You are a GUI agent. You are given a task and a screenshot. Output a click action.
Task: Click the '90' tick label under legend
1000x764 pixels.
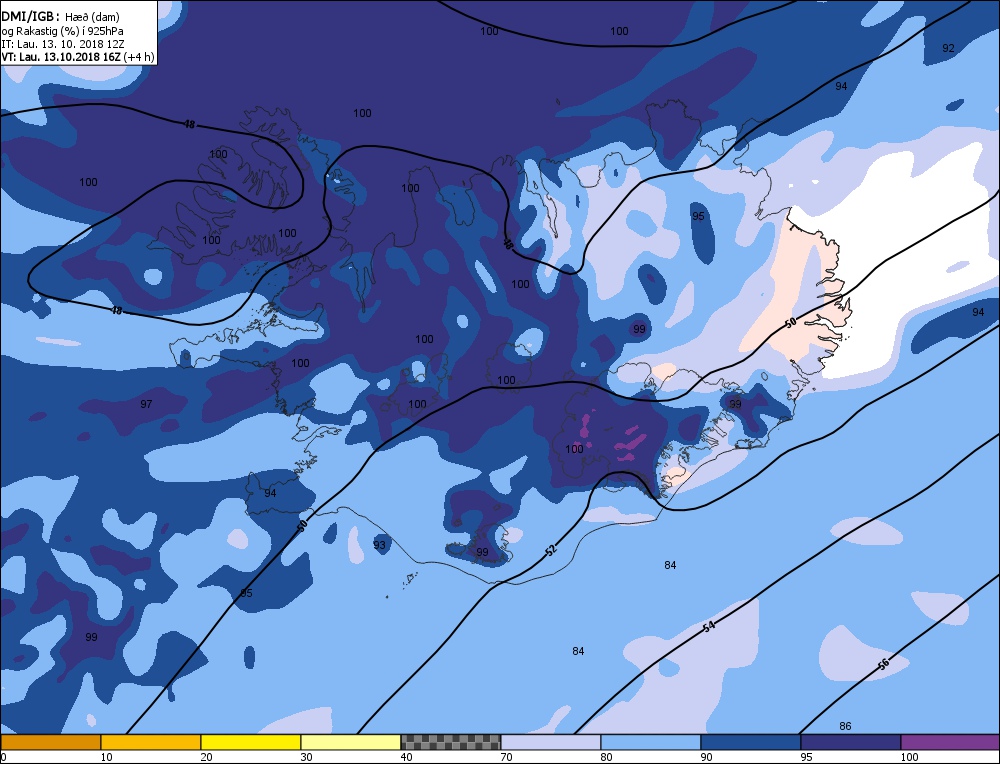tap(707, 757)
